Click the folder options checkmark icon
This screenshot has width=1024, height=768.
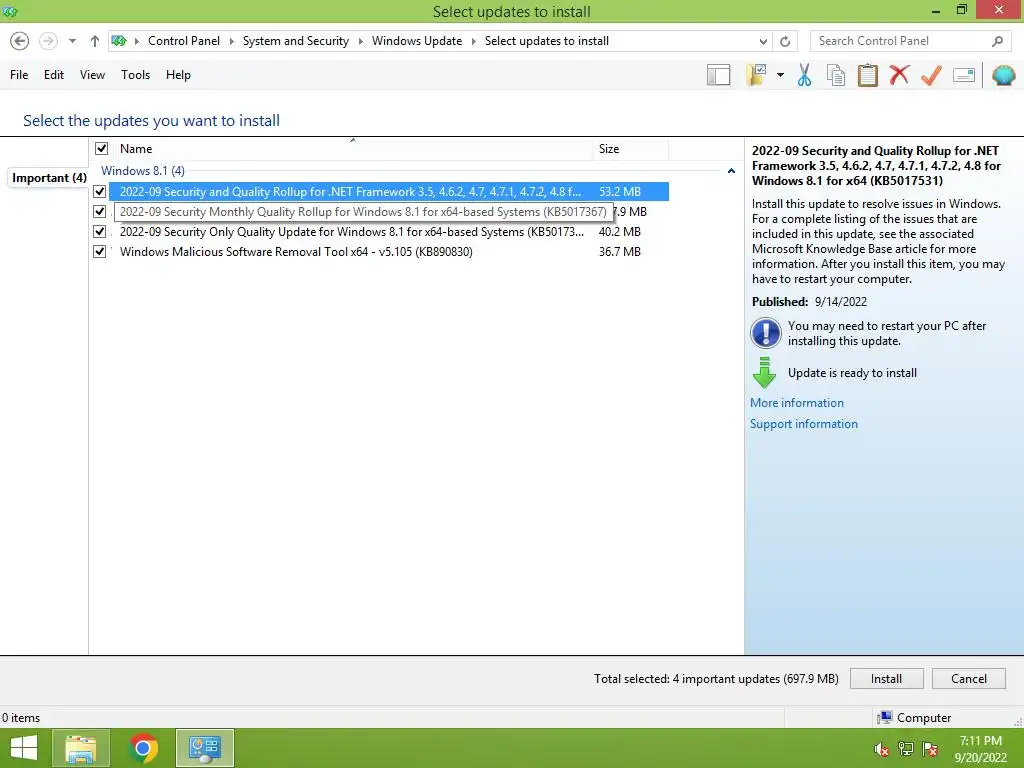tap(756, 75)
